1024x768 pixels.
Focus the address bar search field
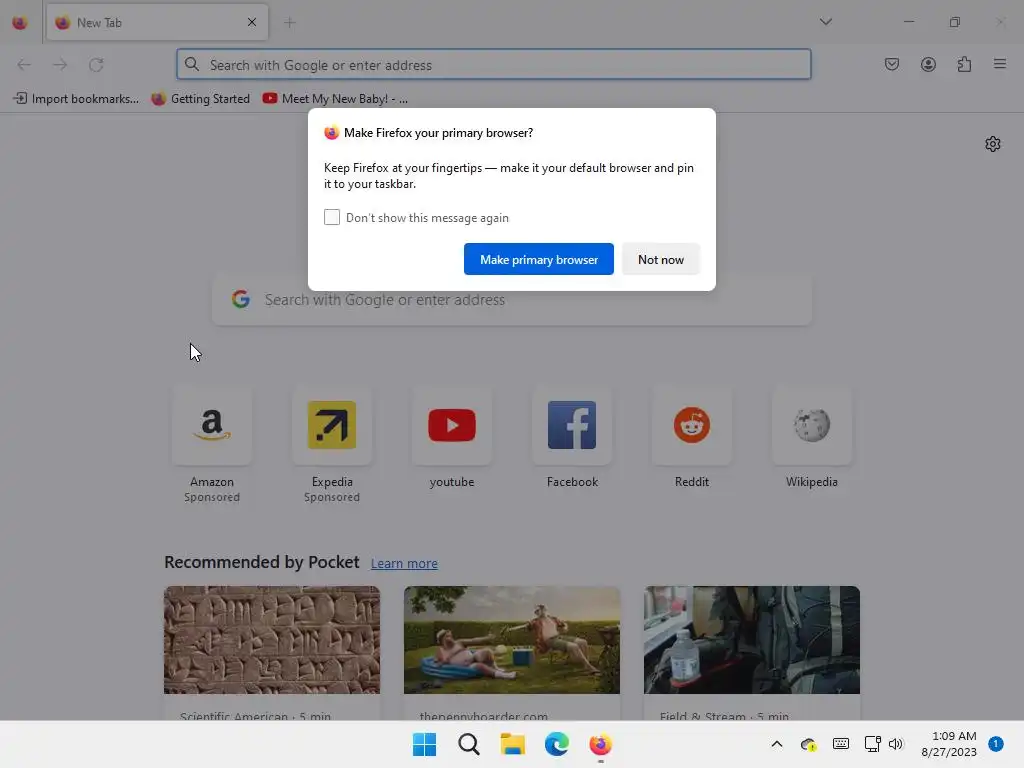point(494,65)
